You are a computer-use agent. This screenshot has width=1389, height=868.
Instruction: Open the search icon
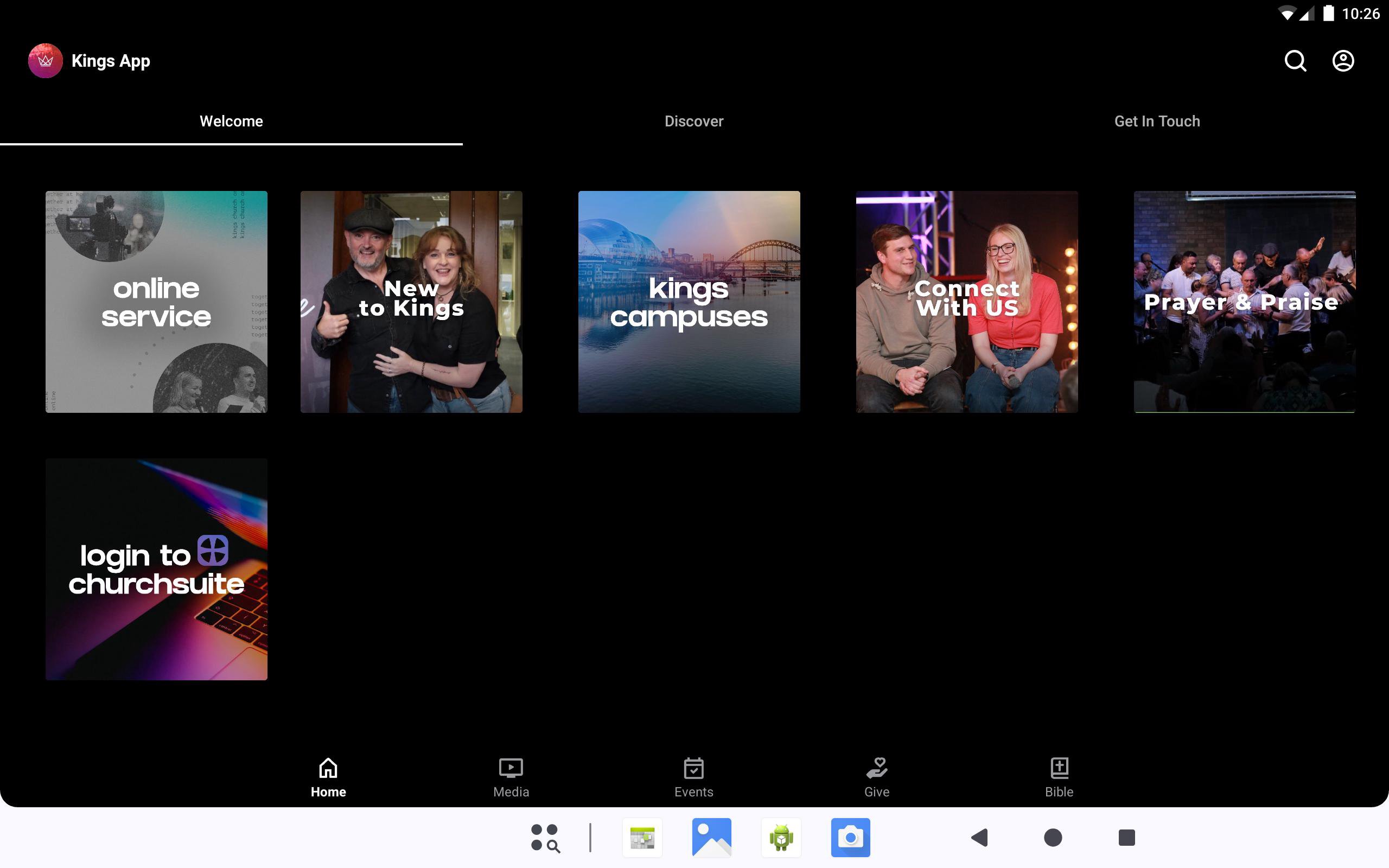(1295, 61)
